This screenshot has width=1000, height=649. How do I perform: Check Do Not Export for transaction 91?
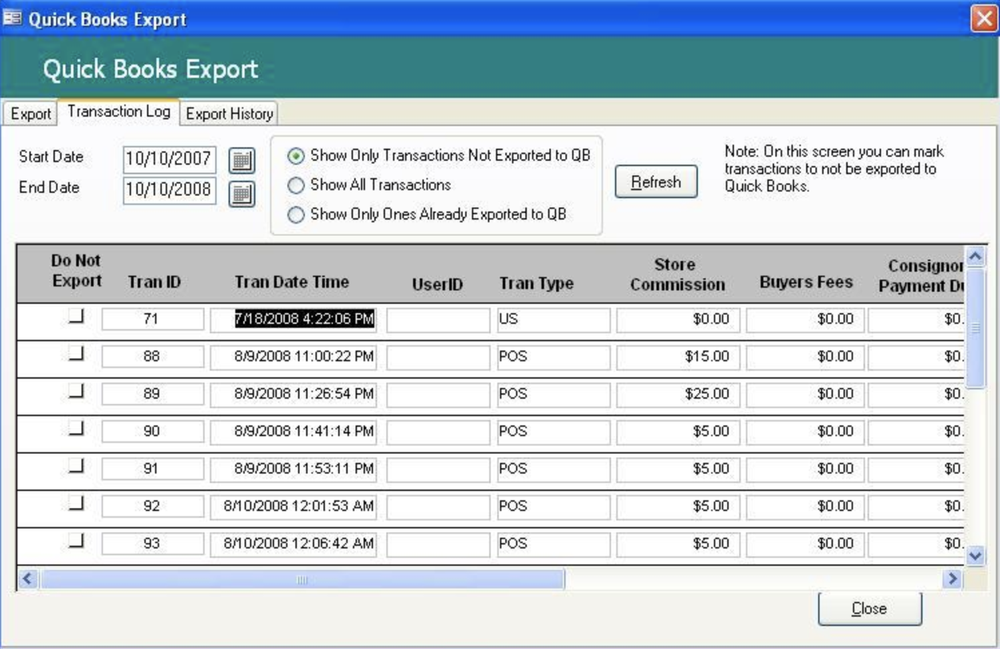point(77,466)
